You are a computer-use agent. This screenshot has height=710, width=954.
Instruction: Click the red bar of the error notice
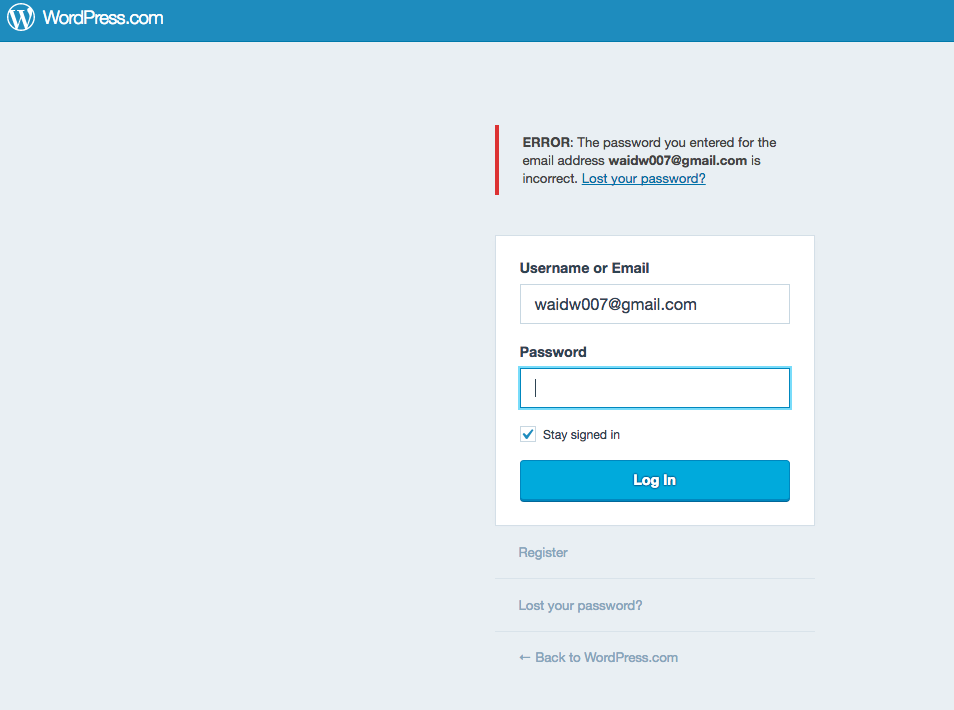(497, 160)
